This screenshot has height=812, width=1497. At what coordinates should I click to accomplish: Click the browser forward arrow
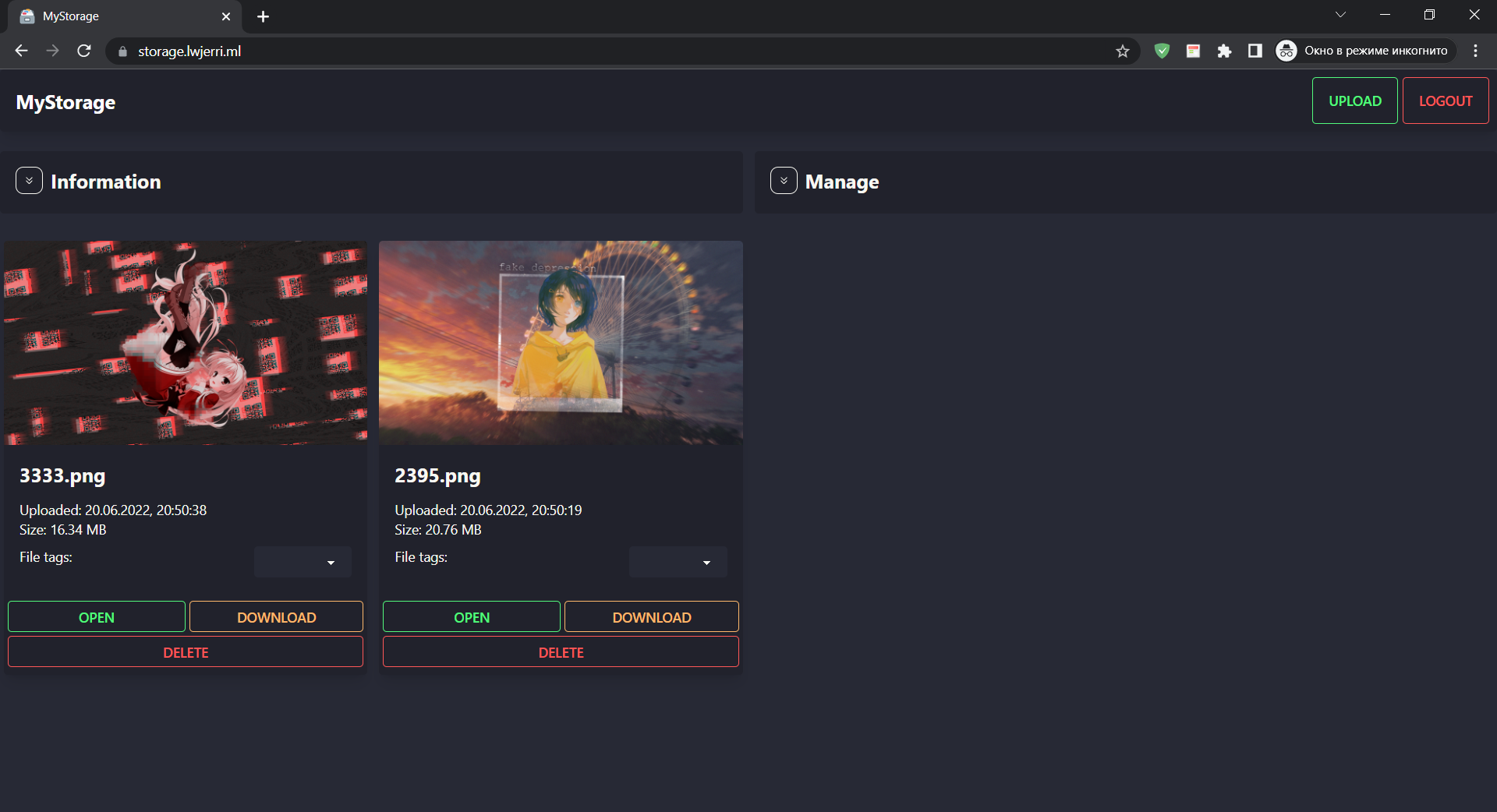(x=52, y=51)
